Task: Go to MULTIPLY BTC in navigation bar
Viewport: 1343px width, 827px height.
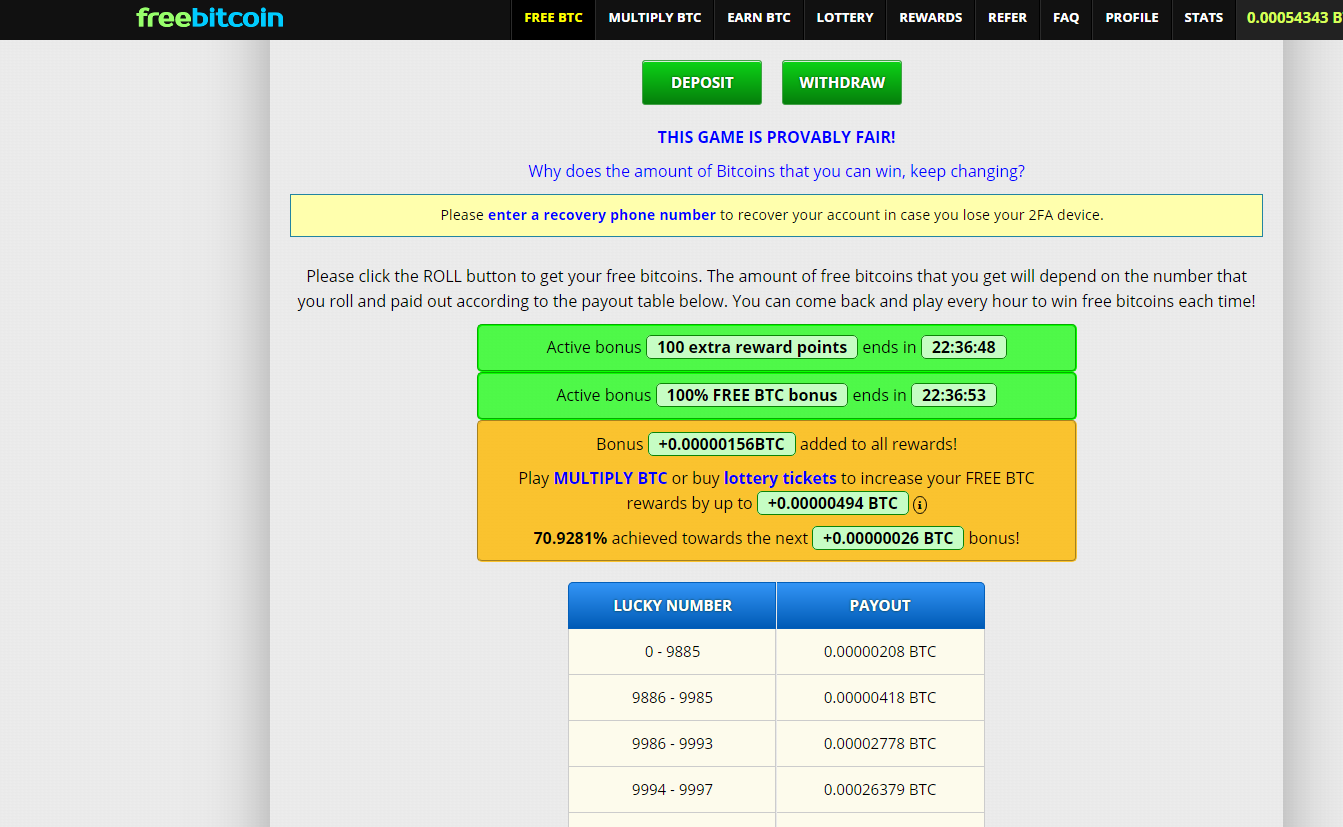Action: coord(655,18)
